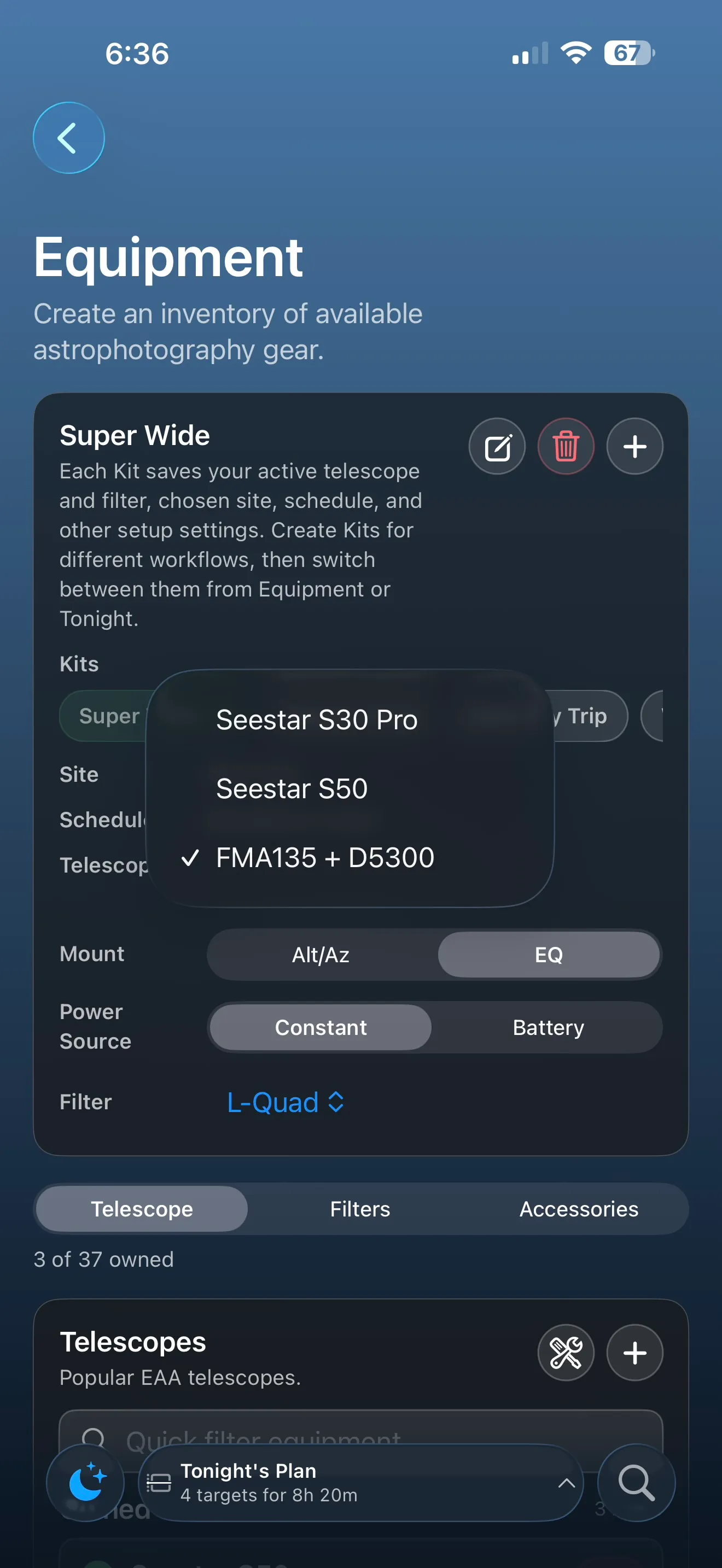This screenshot has height=1568, width=722.
Task: Open the L-Quad filter dropdown
Action: 286,1102
